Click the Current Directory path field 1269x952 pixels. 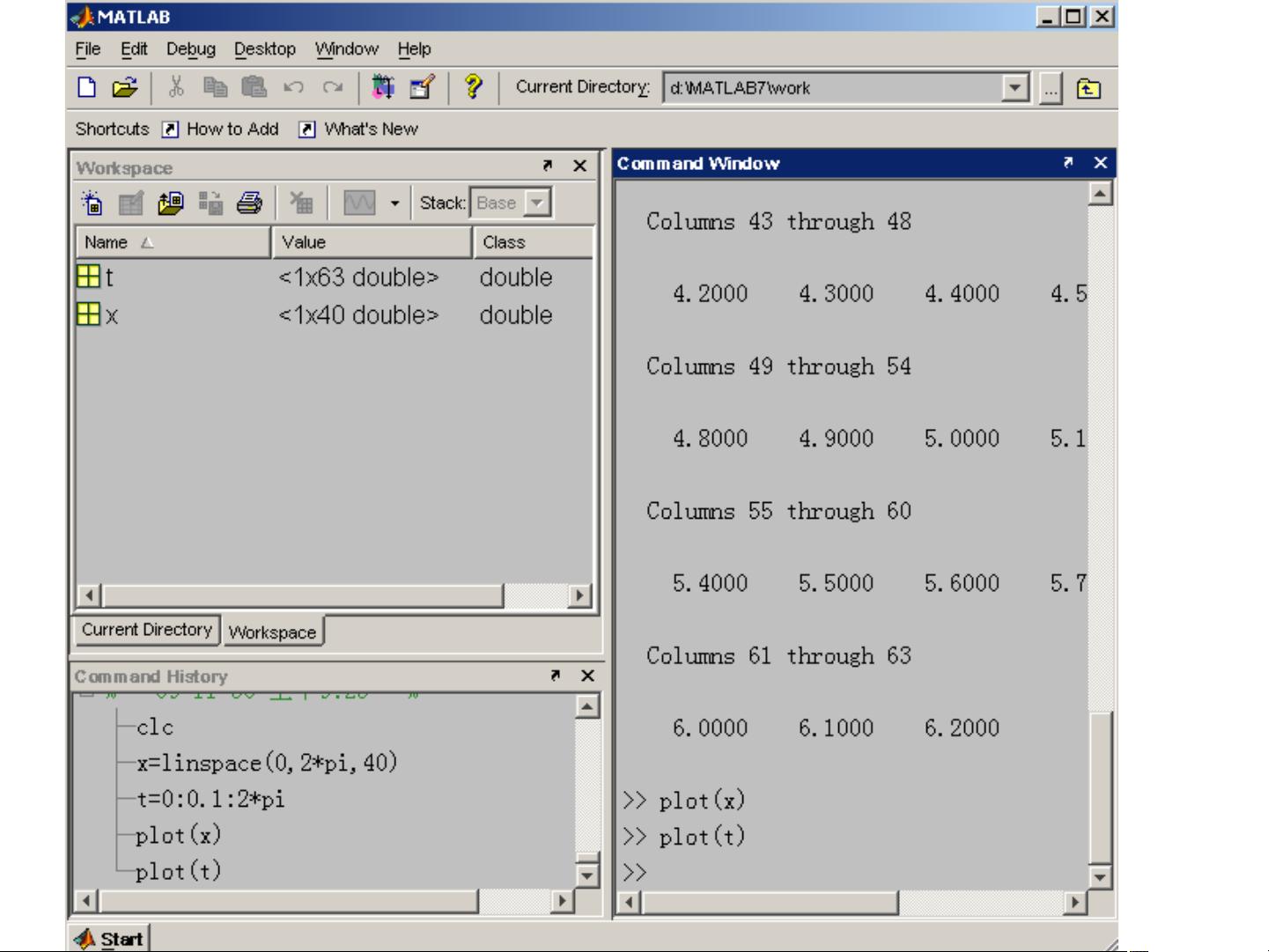(833, 87)
